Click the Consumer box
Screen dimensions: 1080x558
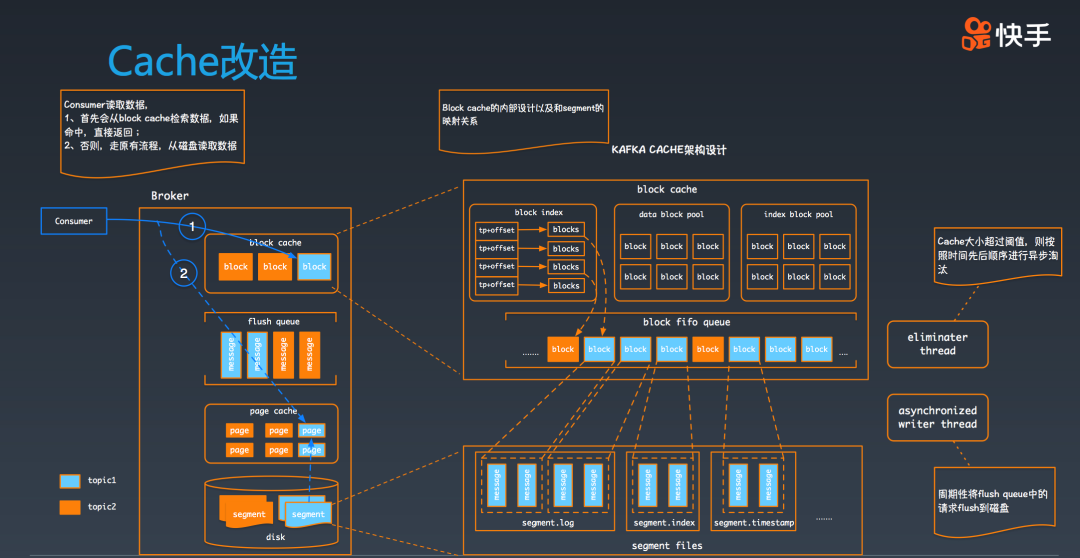74,221
